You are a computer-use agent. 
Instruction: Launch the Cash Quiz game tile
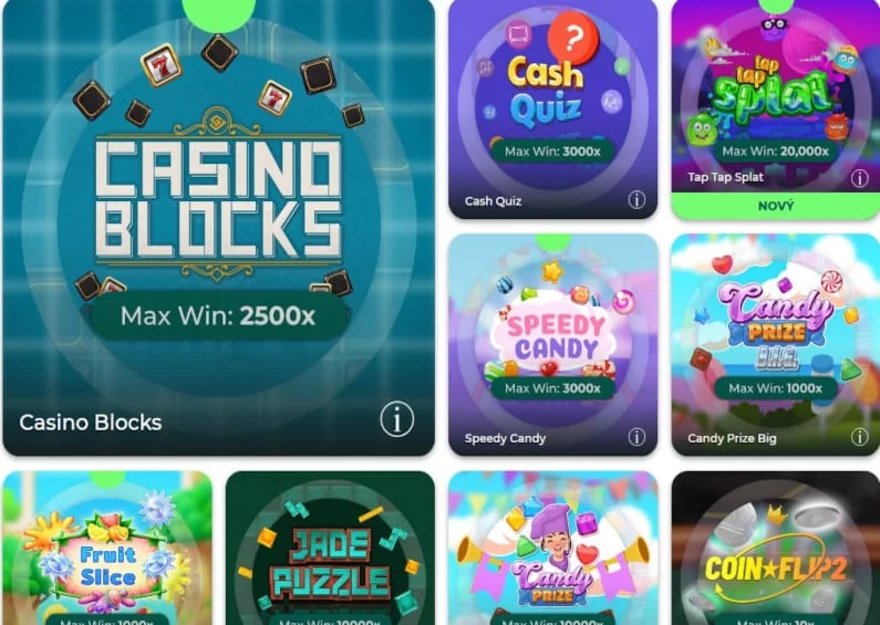pos(553,109)
